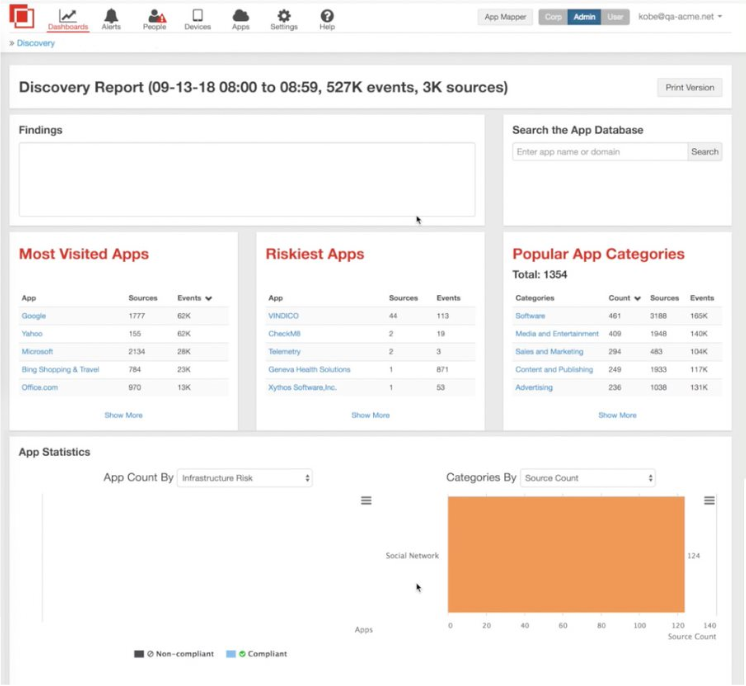This screenshot has height=686, width=746.
Task: Switch to the User role
Action: coord(615,17)
